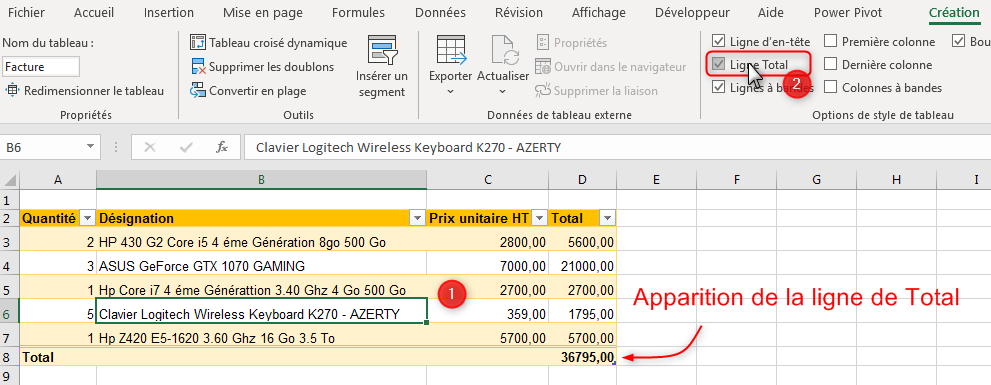Switch to Mise en page tab
The height and width of the screenshot is (385, 991).
(x=262, y=13)
